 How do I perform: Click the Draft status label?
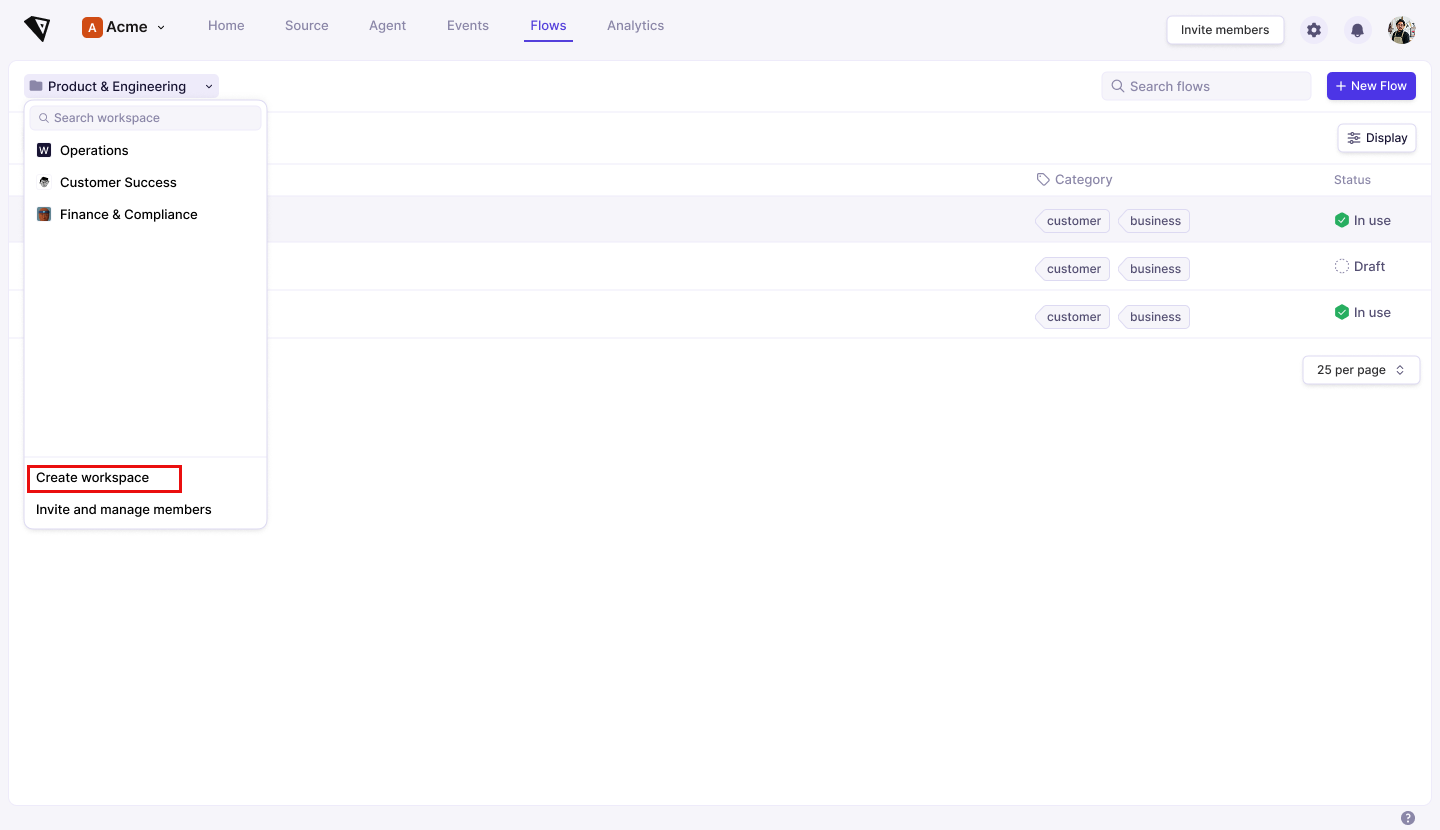[1360, 266]
